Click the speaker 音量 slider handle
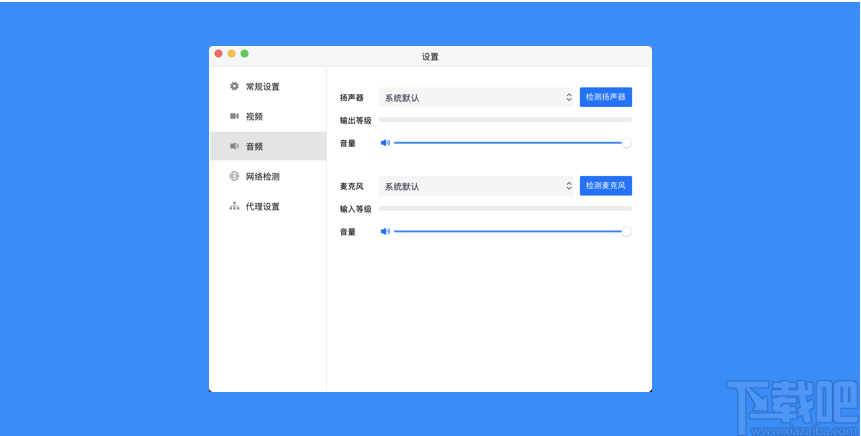 (x=627, y=143)
